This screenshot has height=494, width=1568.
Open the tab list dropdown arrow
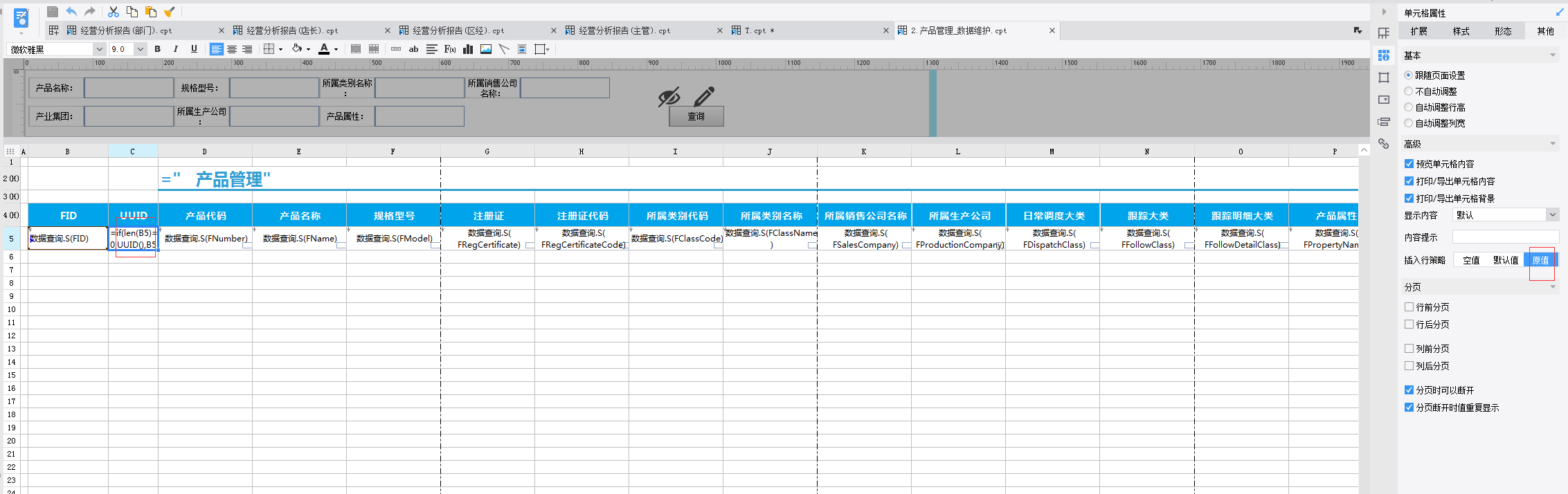[1358, 30]
